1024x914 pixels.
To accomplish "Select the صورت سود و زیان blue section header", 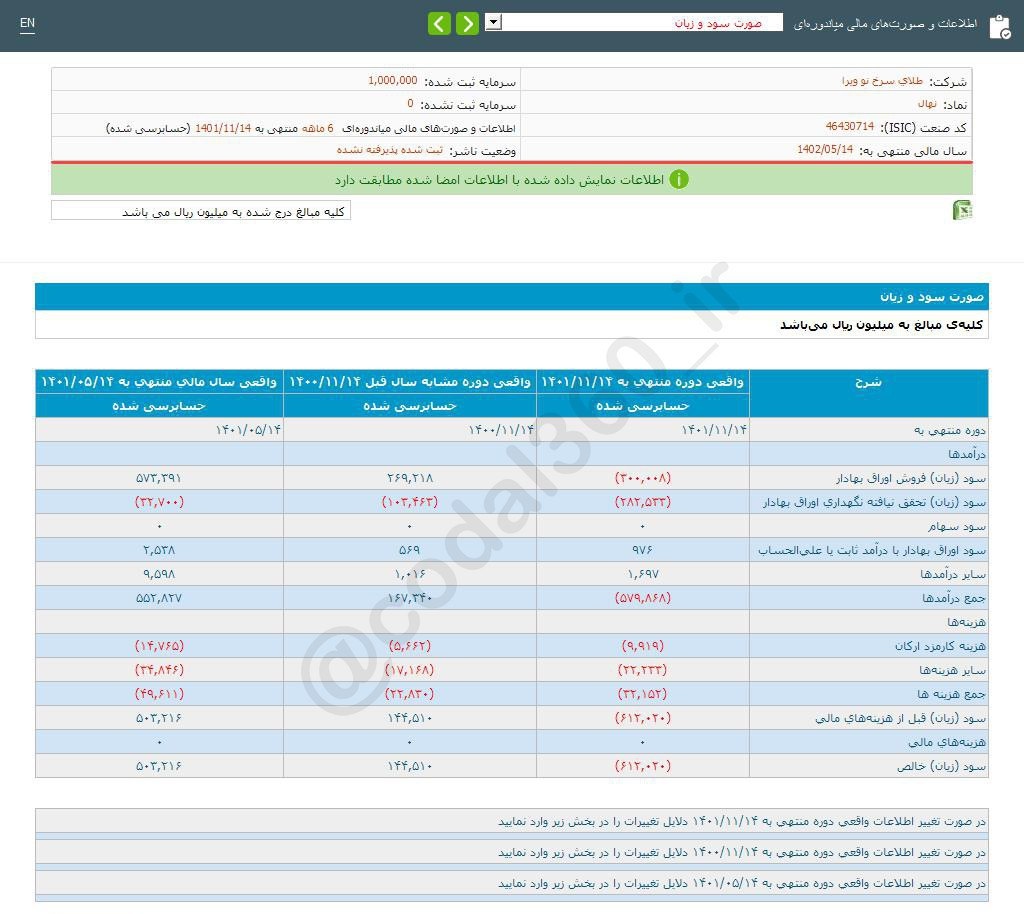I will pyautogui.click(x=511, y=297).
